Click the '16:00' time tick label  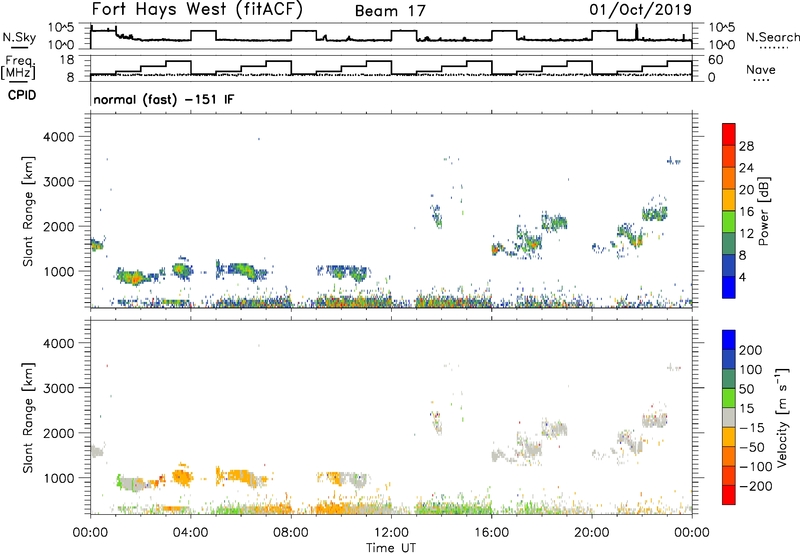tap(491, 533)
